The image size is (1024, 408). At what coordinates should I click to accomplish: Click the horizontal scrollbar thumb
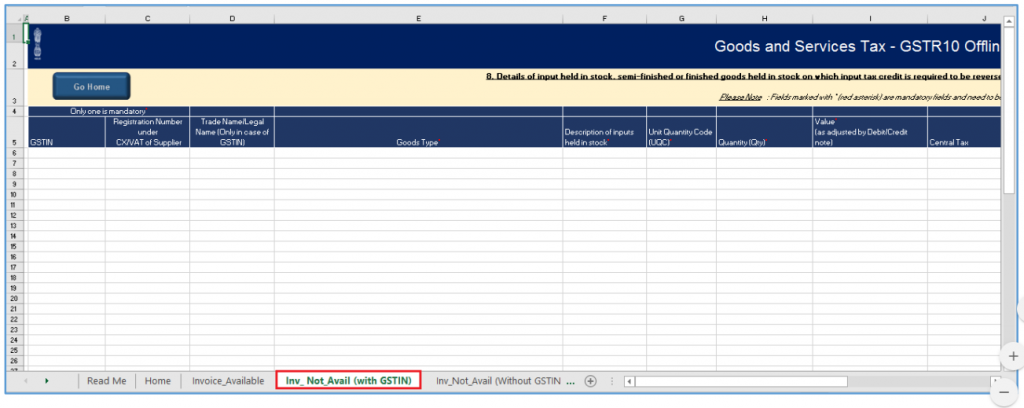741,381
